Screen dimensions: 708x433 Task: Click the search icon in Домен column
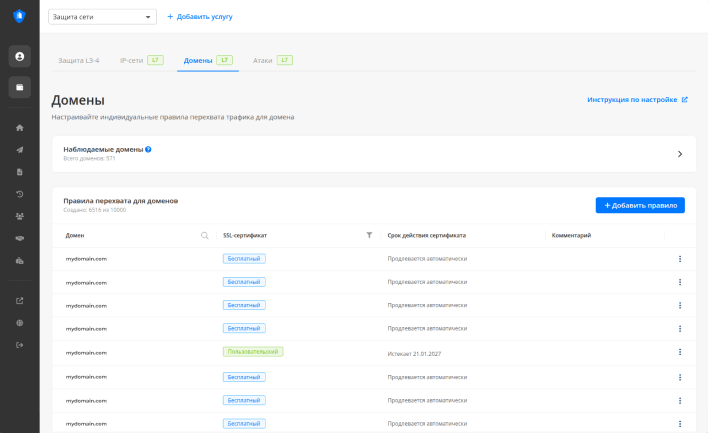click(205, 236)
